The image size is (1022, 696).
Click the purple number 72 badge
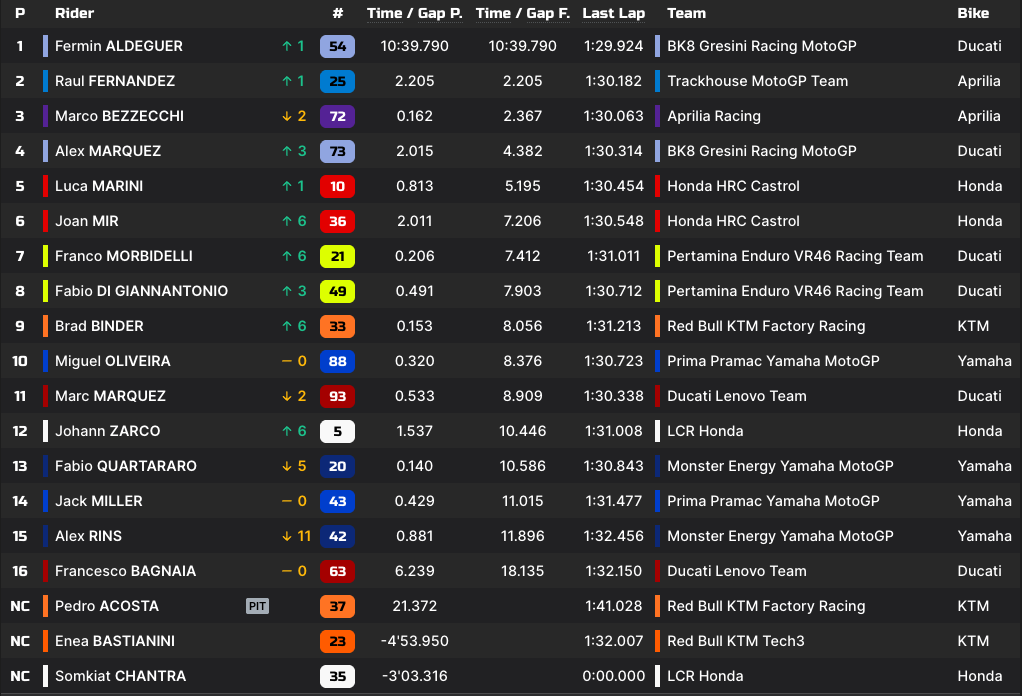[x=337, y=116]
